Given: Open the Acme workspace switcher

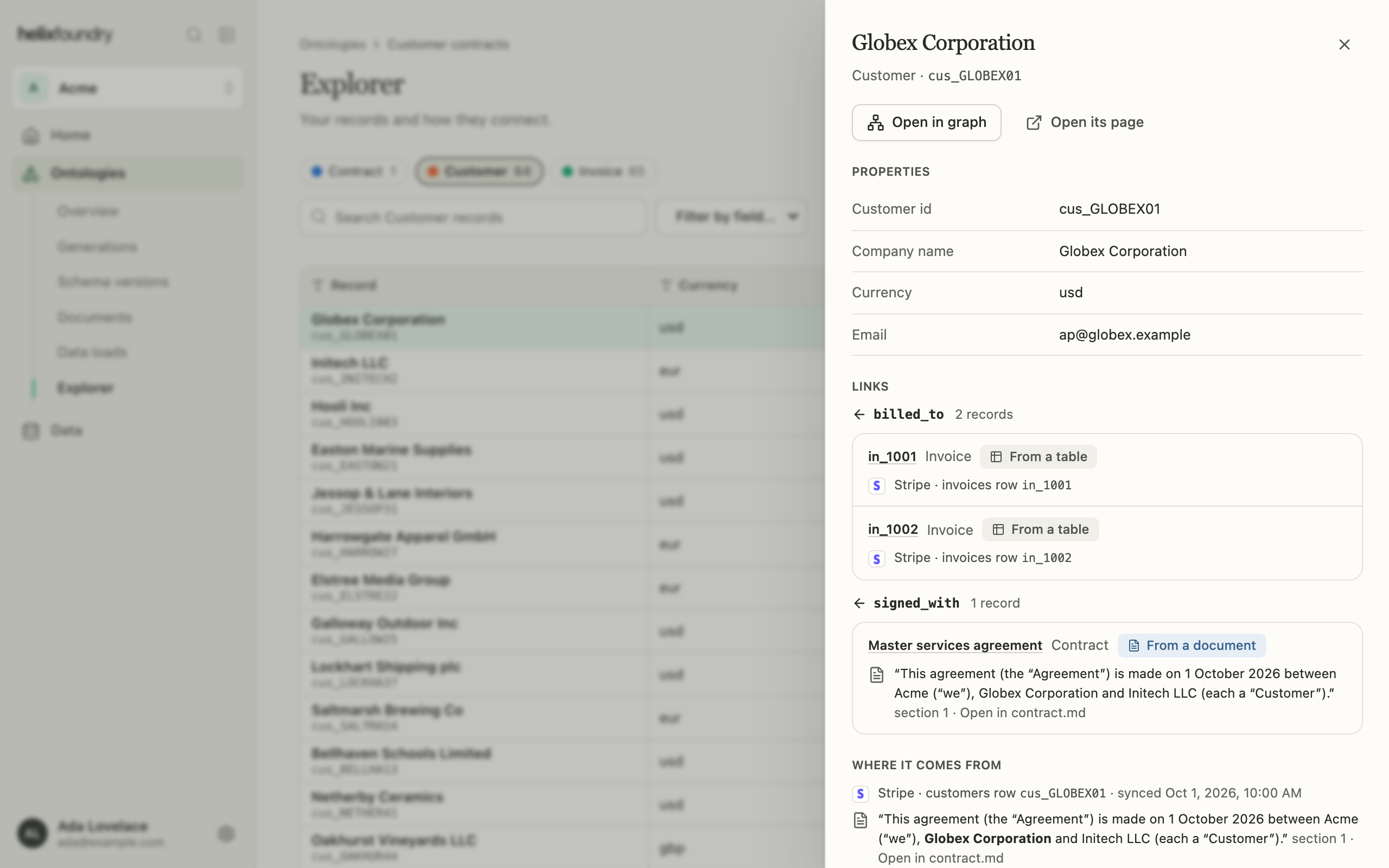Looking at the screenshot, I should click(128, 88).
